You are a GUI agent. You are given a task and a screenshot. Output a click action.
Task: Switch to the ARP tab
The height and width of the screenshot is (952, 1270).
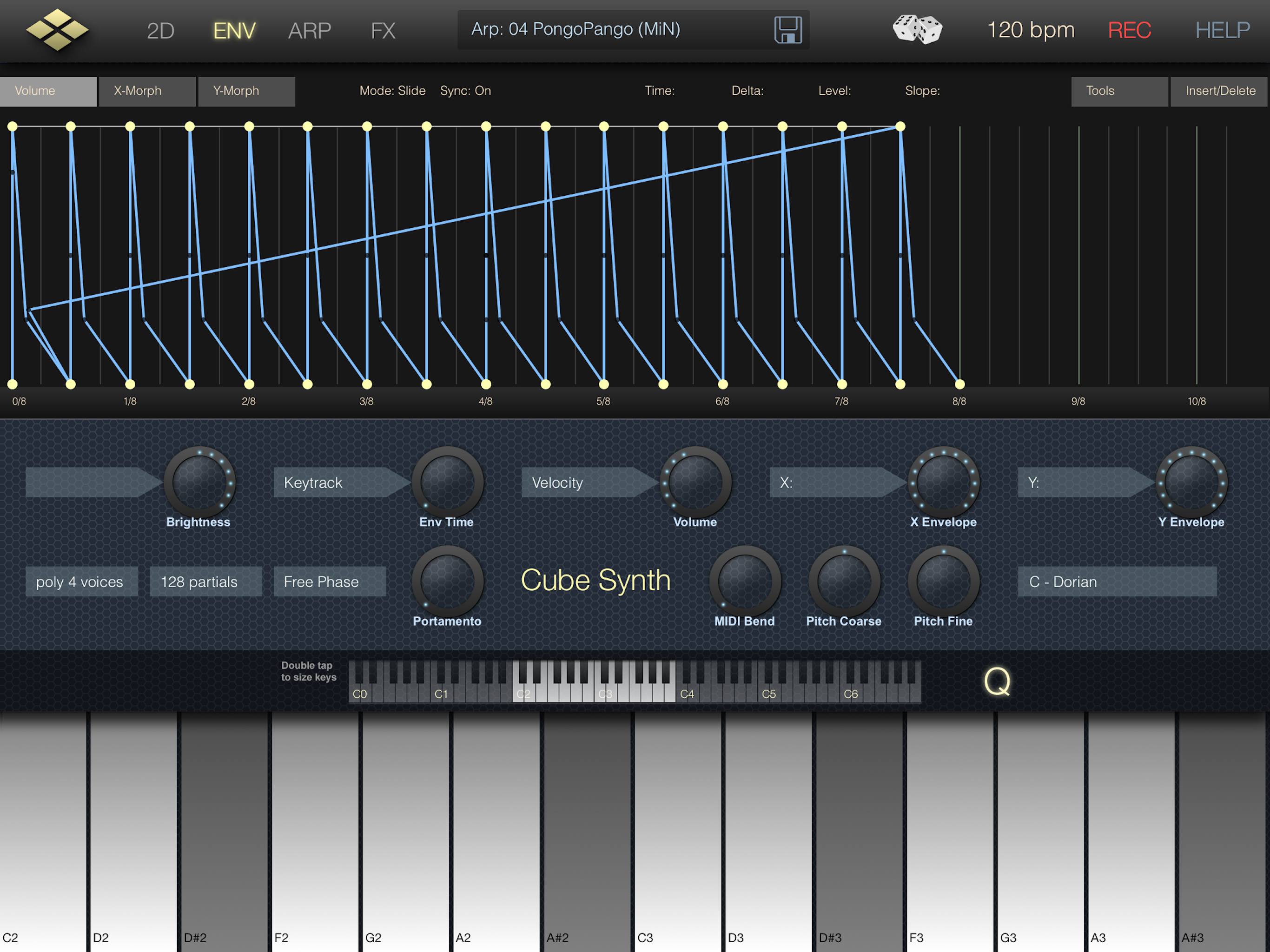click(310, 30)
